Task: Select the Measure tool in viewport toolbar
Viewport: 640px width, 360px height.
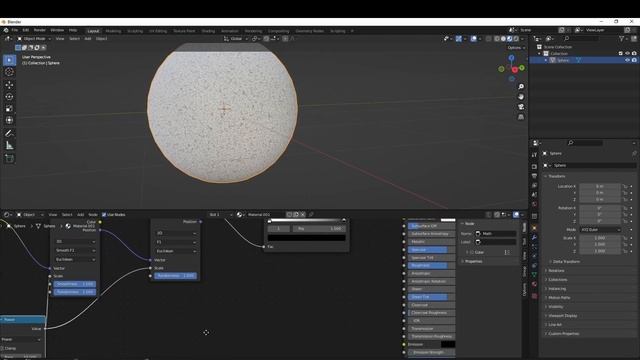Action: tap(9, 146)
